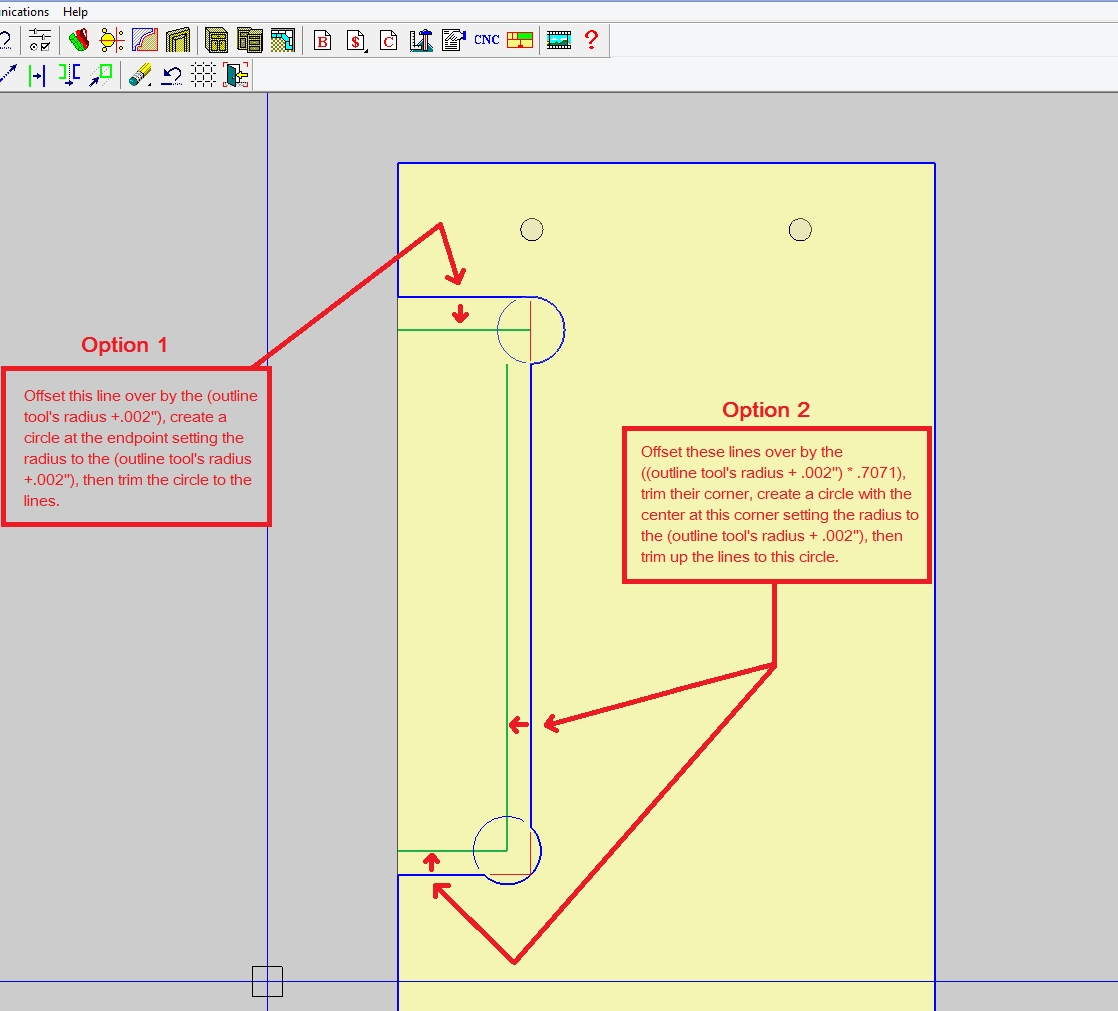Click the undo arrow icon

pos(171,75)
